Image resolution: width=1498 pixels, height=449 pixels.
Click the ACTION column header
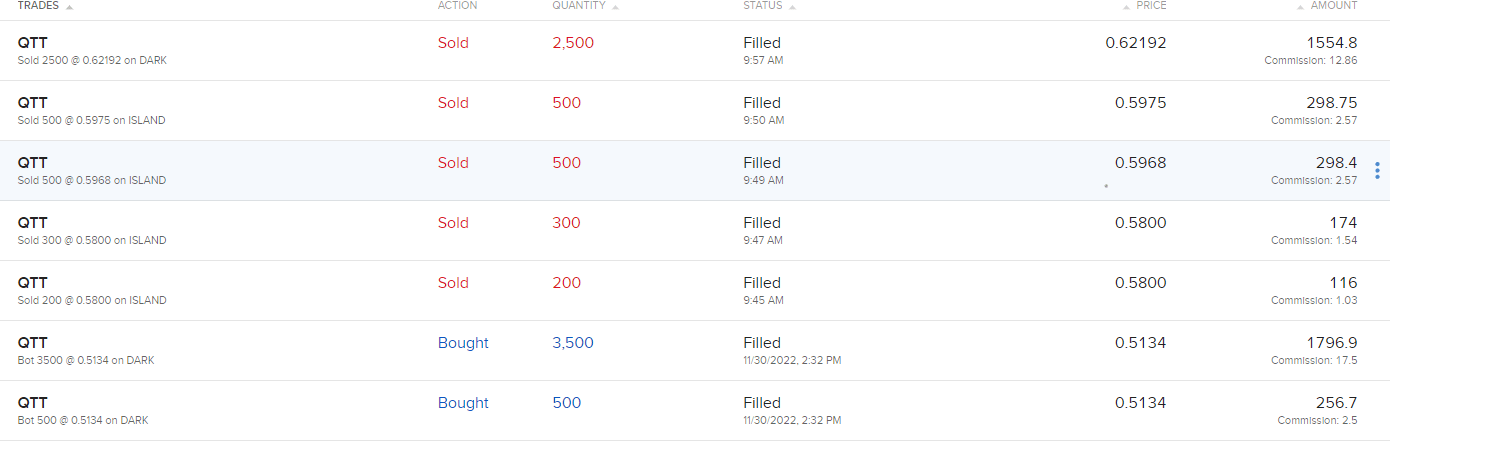pyautogui.click(x=457, y=6)
